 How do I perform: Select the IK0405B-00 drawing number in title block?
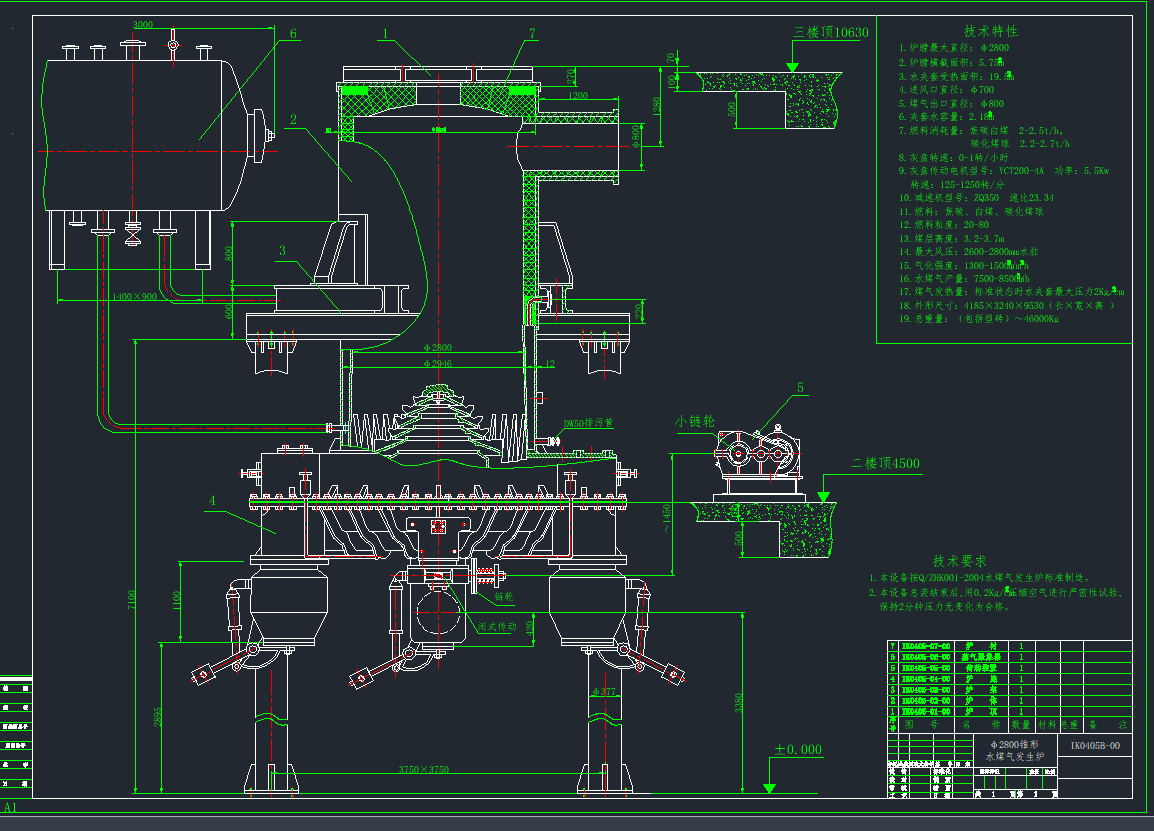coord(1094,745)
